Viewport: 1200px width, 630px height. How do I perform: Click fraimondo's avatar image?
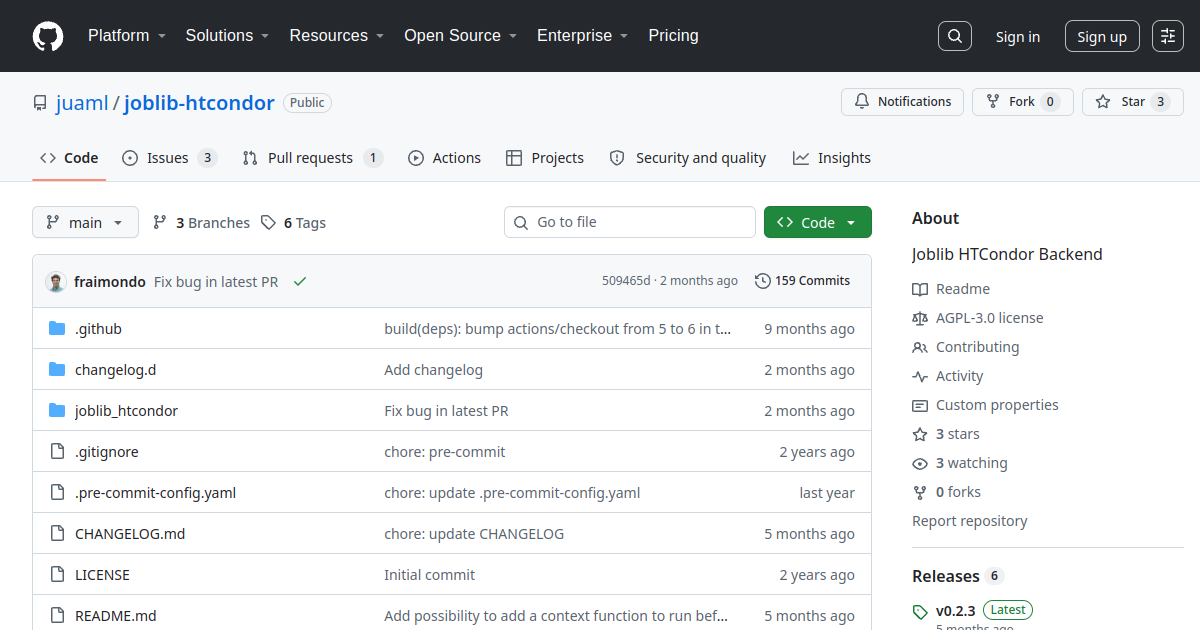point(56,282)
